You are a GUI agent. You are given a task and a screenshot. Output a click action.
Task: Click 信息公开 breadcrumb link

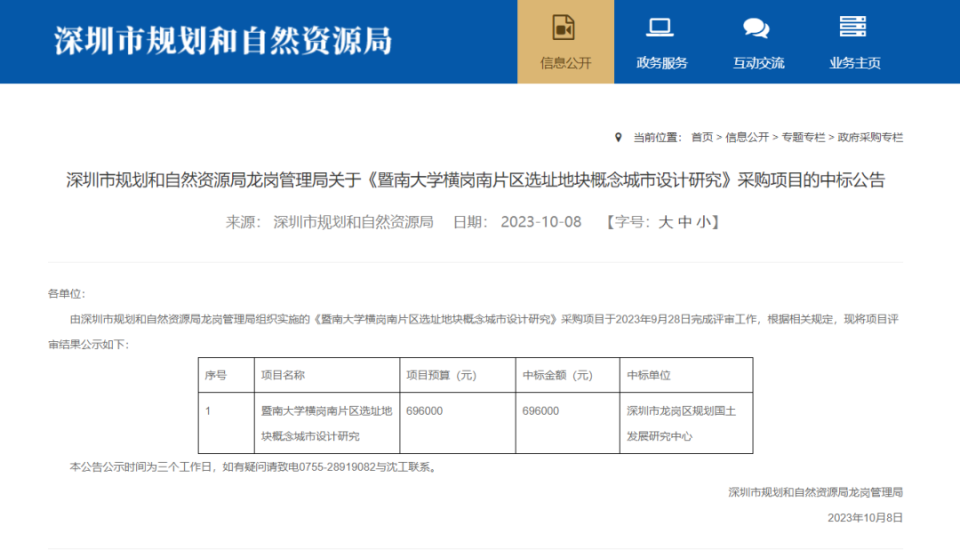point(747,137)
